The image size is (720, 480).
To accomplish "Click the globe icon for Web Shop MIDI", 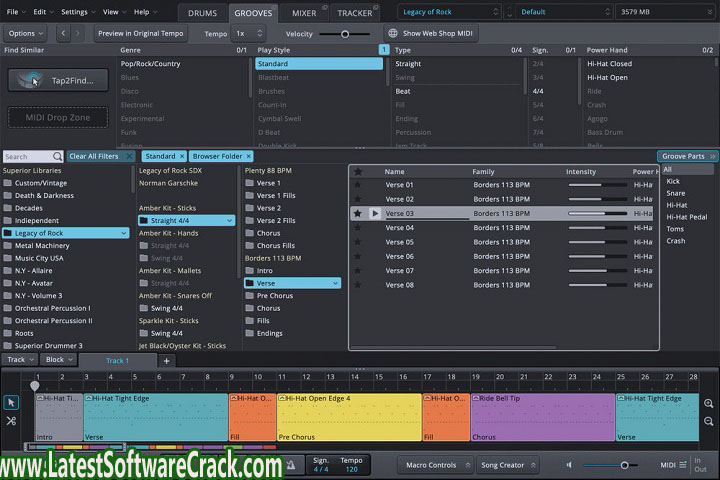I will [393, 33].
